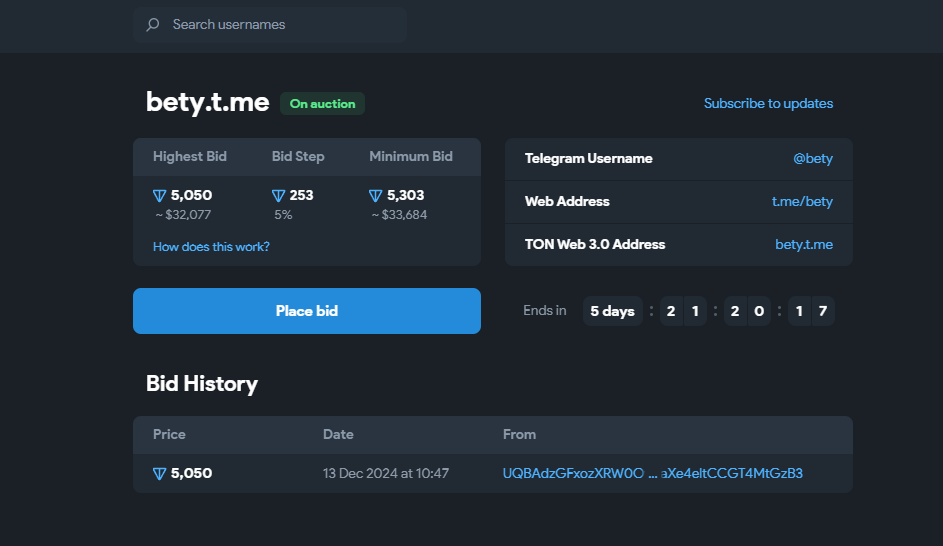
Task: Click the Date column header
Action: [x=338, y=434]
